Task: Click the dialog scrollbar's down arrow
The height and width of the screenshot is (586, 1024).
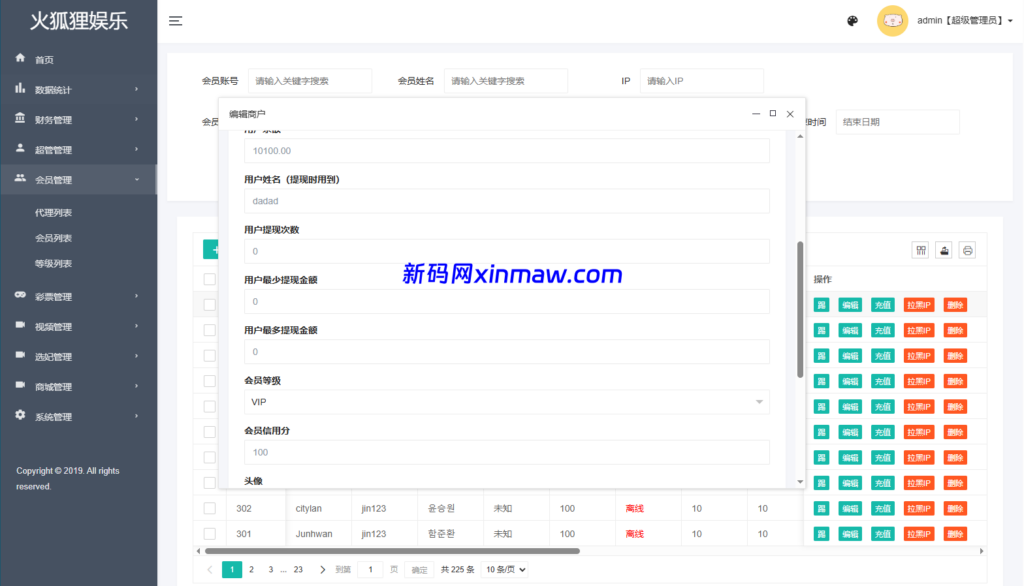Action: coord(800,482)
